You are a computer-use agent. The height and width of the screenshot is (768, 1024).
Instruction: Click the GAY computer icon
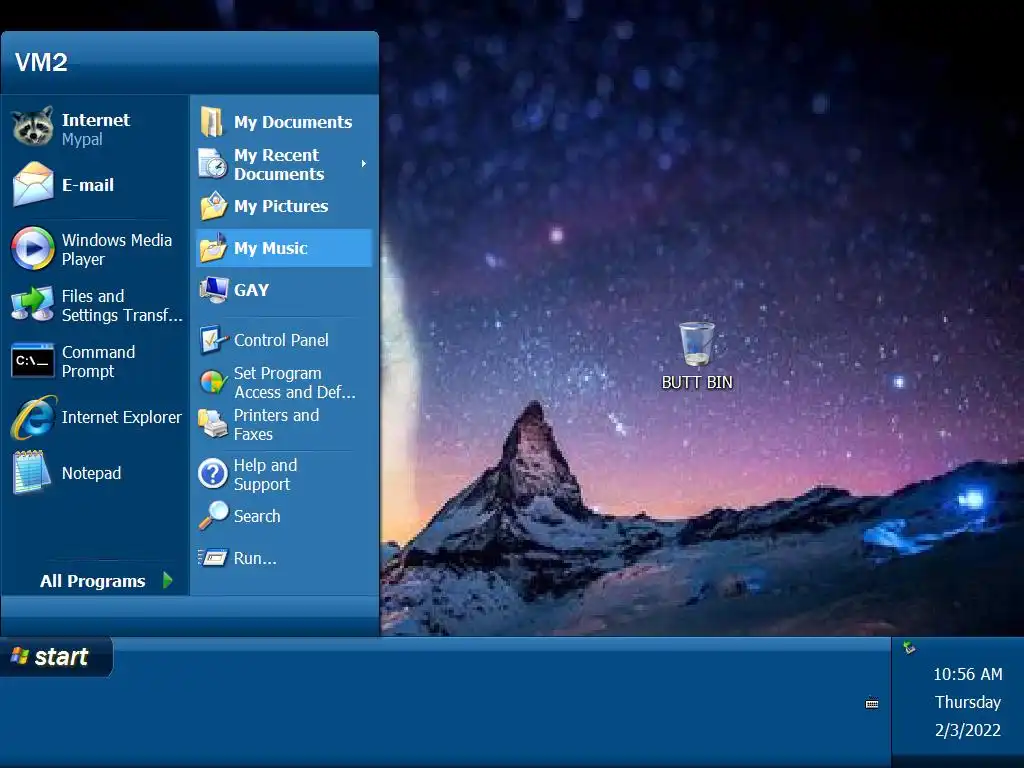(214, 289)
